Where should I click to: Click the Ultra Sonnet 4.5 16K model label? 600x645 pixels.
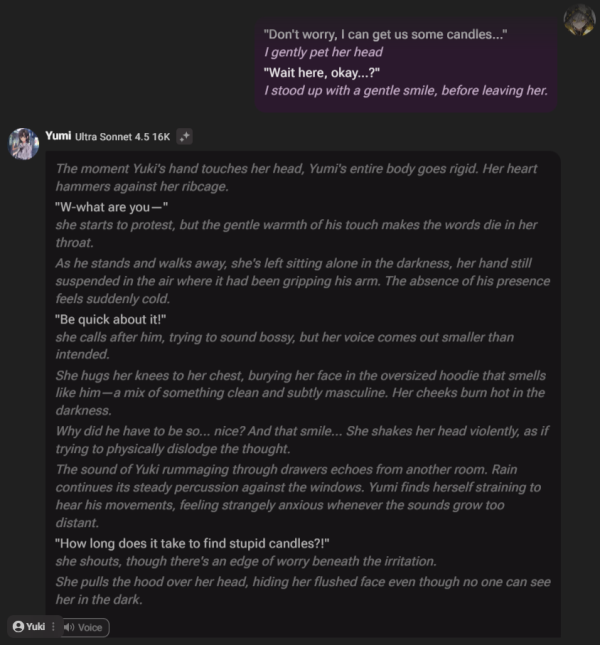pos(122,137)
